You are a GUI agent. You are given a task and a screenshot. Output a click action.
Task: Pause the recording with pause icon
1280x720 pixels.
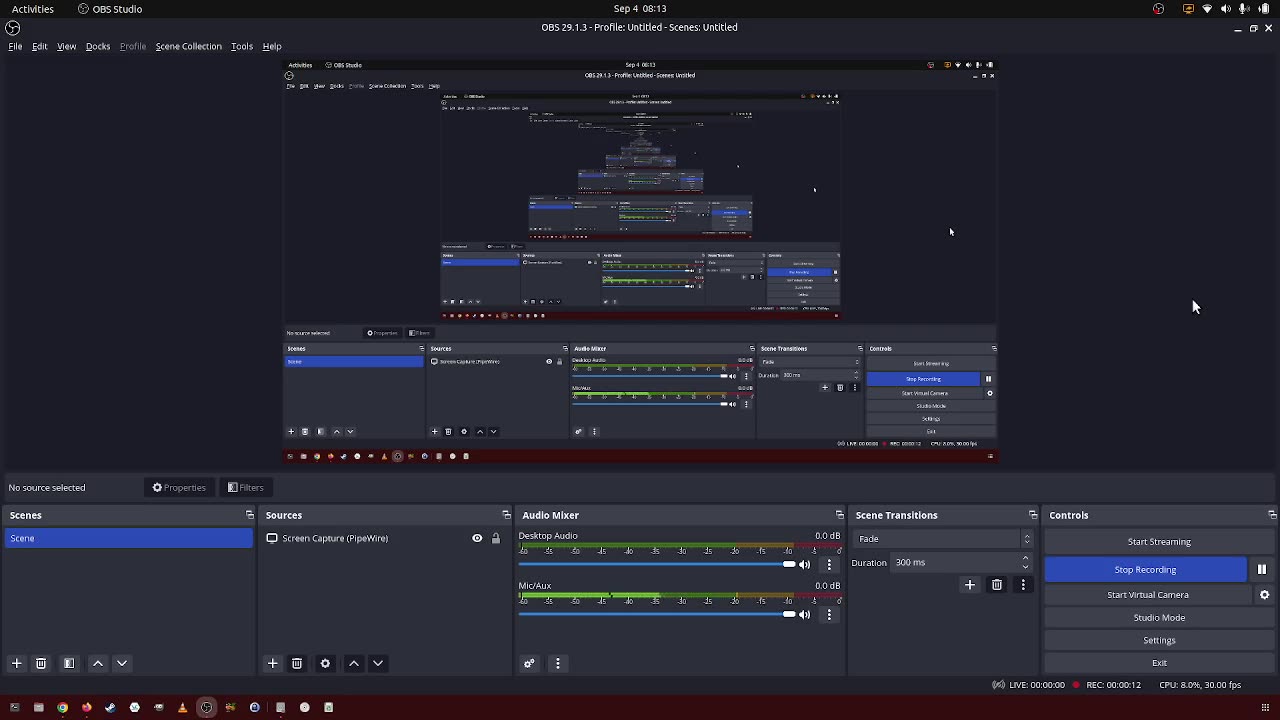coord(1262,569)
